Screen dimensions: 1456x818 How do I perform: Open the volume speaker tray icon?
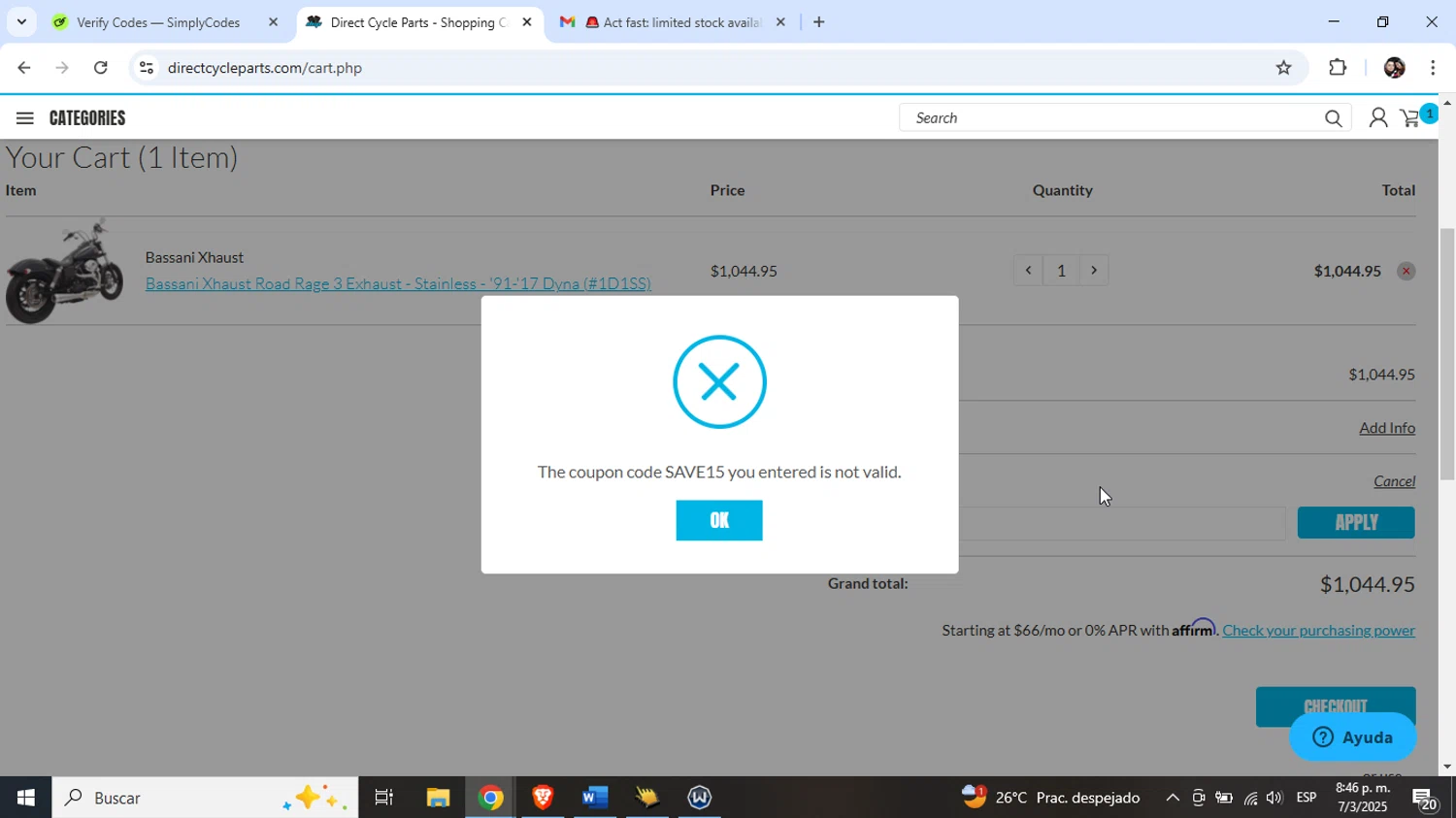(x=1274, y=798)
